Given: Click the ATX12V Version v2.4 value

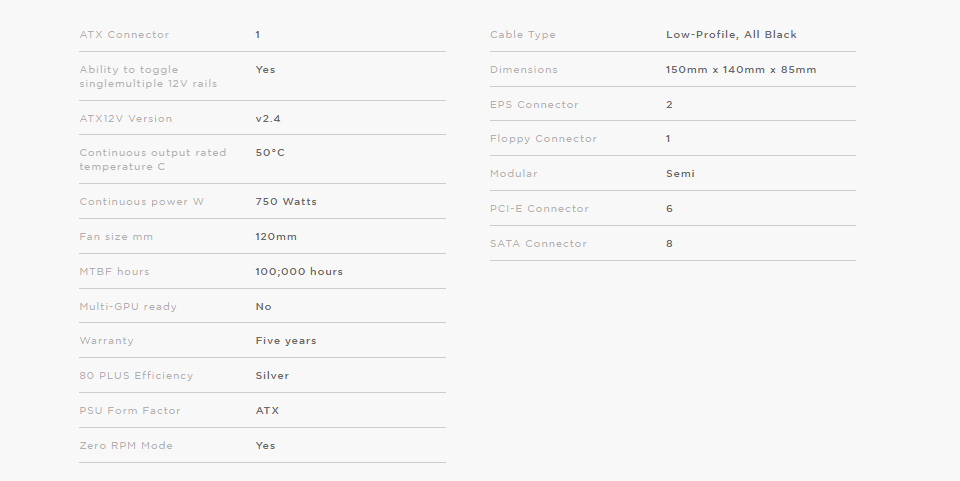Looking at the screenshot, I should tap(268, 119).
